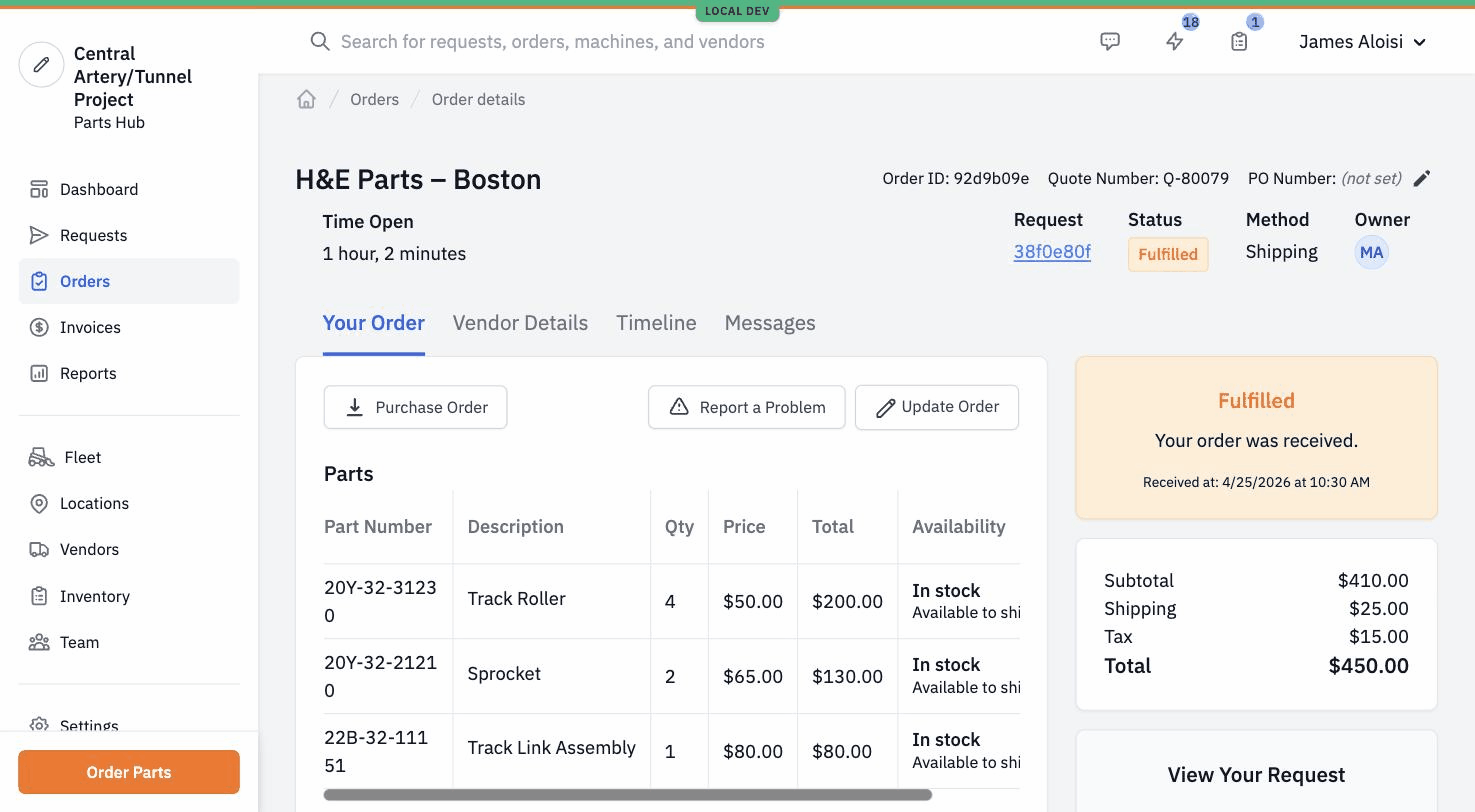The height and width of the screenshot is (812, 1475).
Task: Click Report a Problem button
Action: point(746,407)
